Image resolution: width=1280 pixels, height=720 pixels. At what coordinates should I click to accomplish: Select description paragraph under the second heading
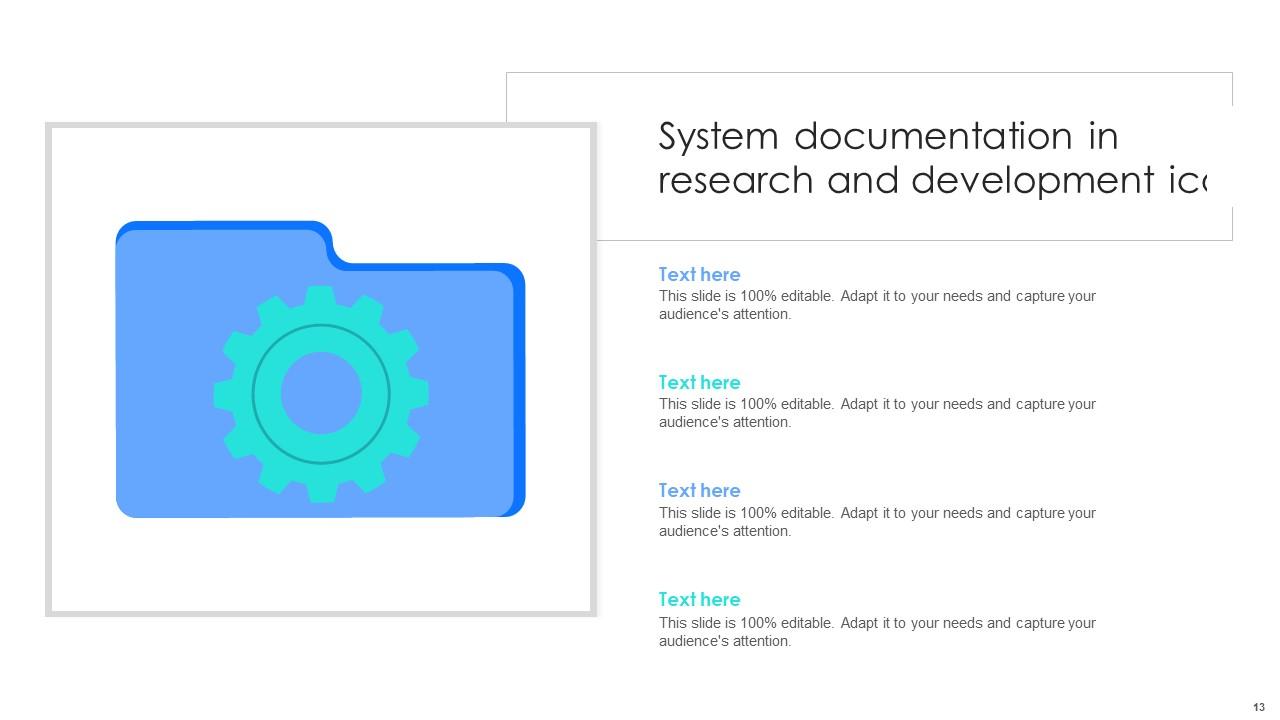pyautogui.click(x=877, y=413)
